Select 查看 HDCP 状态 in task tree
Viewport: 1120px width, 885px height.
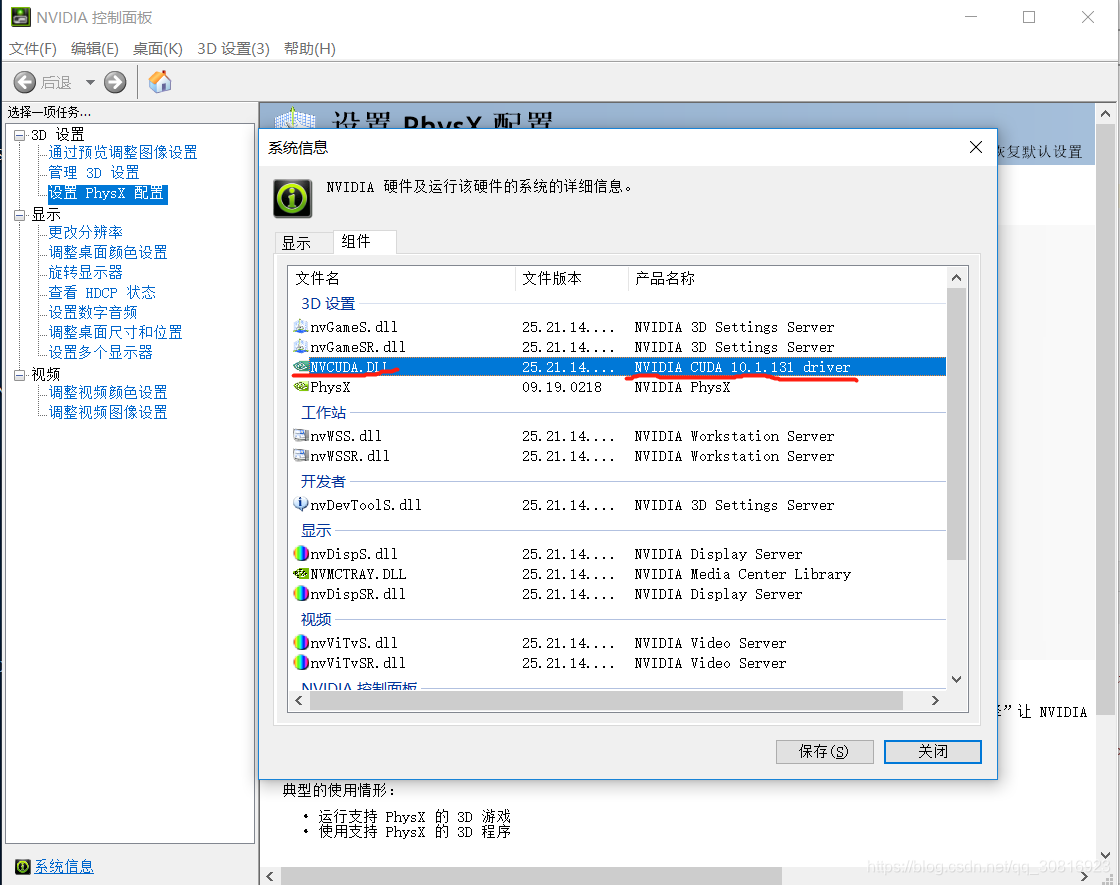tap(102, 292)
